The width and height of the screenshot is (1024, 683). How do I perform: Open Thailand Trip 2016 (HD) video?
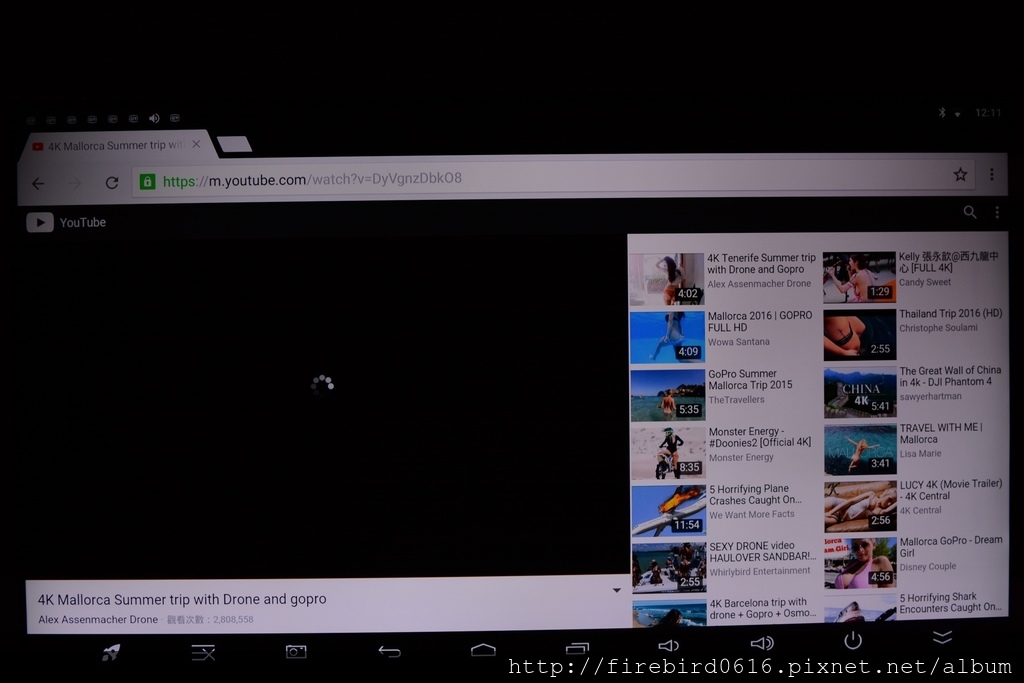pyautogui.click(x=950, y=313)
